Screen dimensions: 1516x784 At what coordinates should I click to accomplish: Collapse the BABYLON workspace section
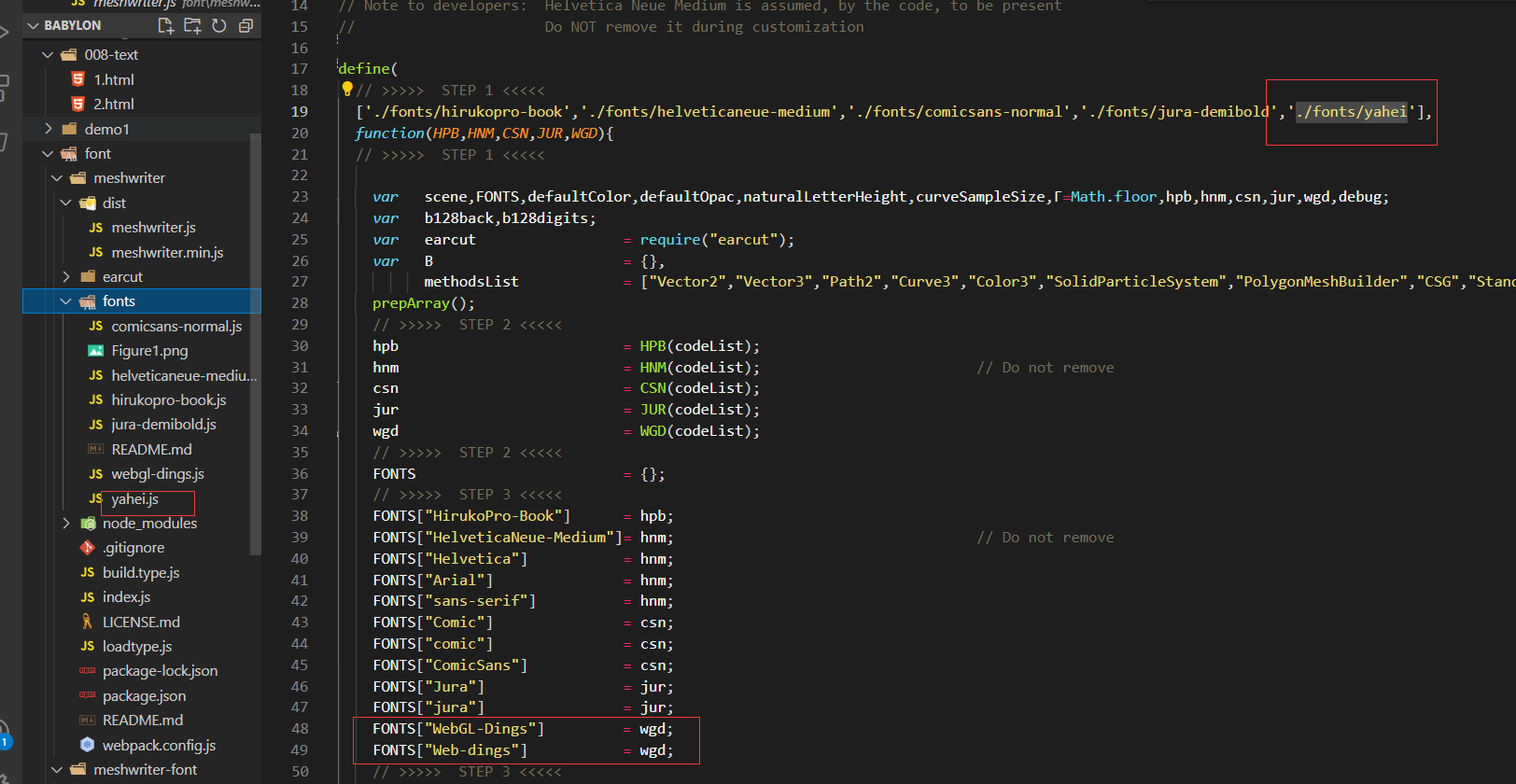(34, 25)
